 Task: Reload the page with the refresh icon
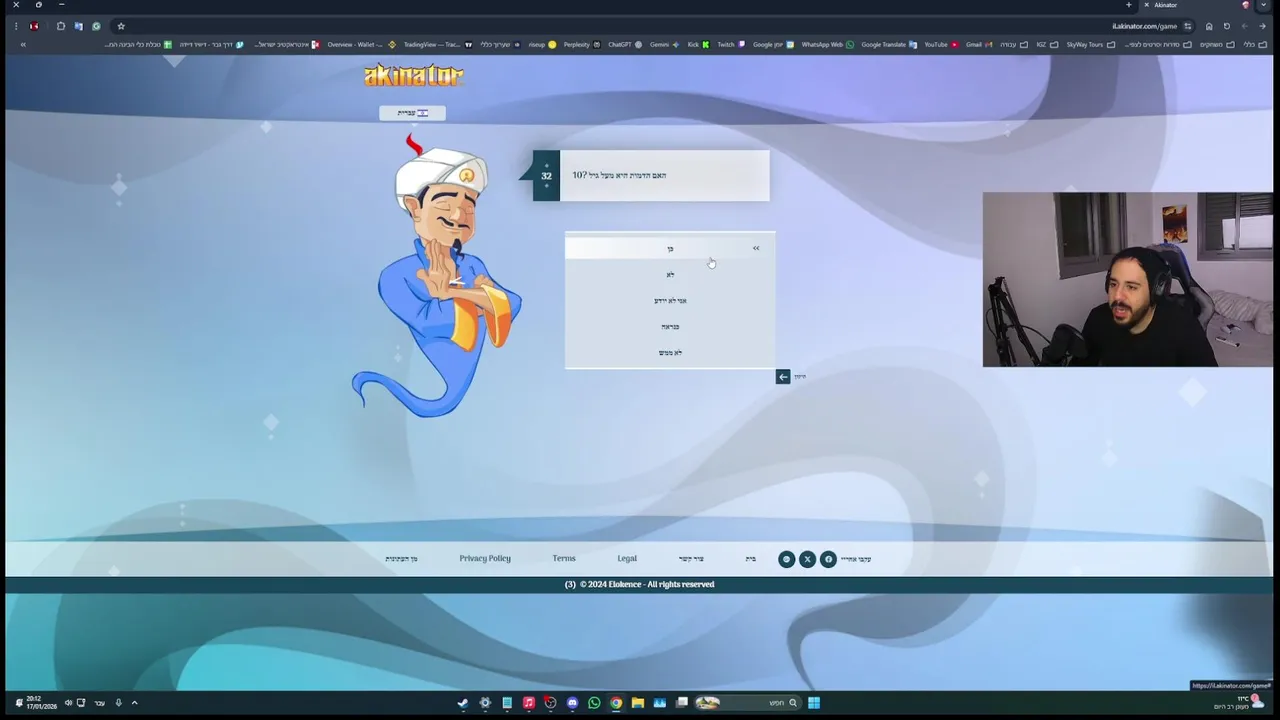pyautogui.click(x=1227, y=26)
